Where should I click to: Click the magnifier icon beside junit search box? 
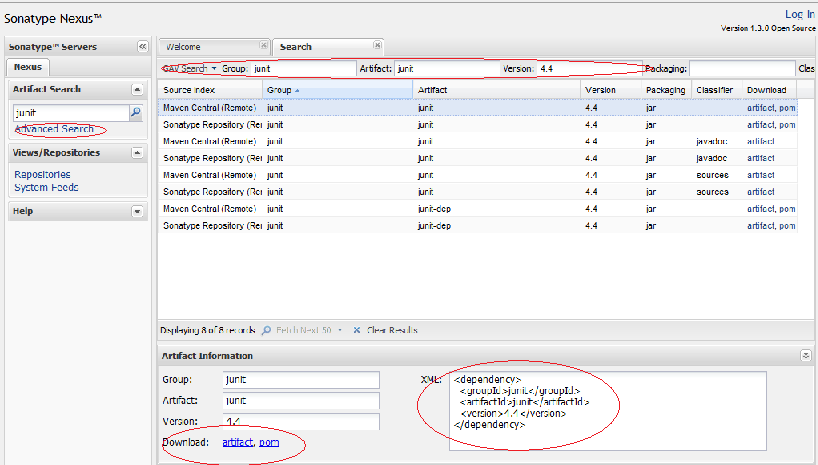coord(136,112)
